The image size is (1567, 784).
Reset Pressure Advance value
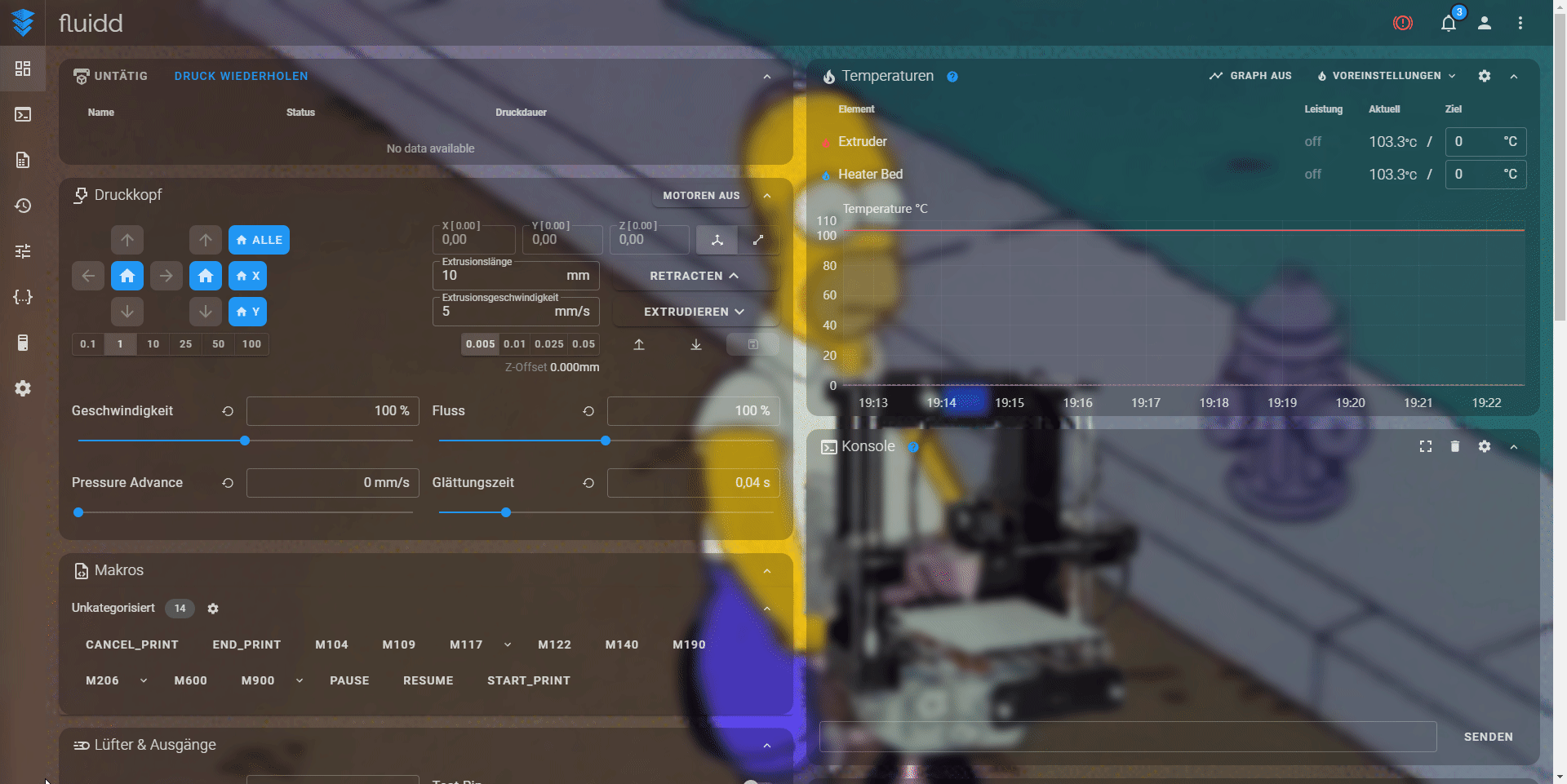pyautogui.click(x=228, y=483)
